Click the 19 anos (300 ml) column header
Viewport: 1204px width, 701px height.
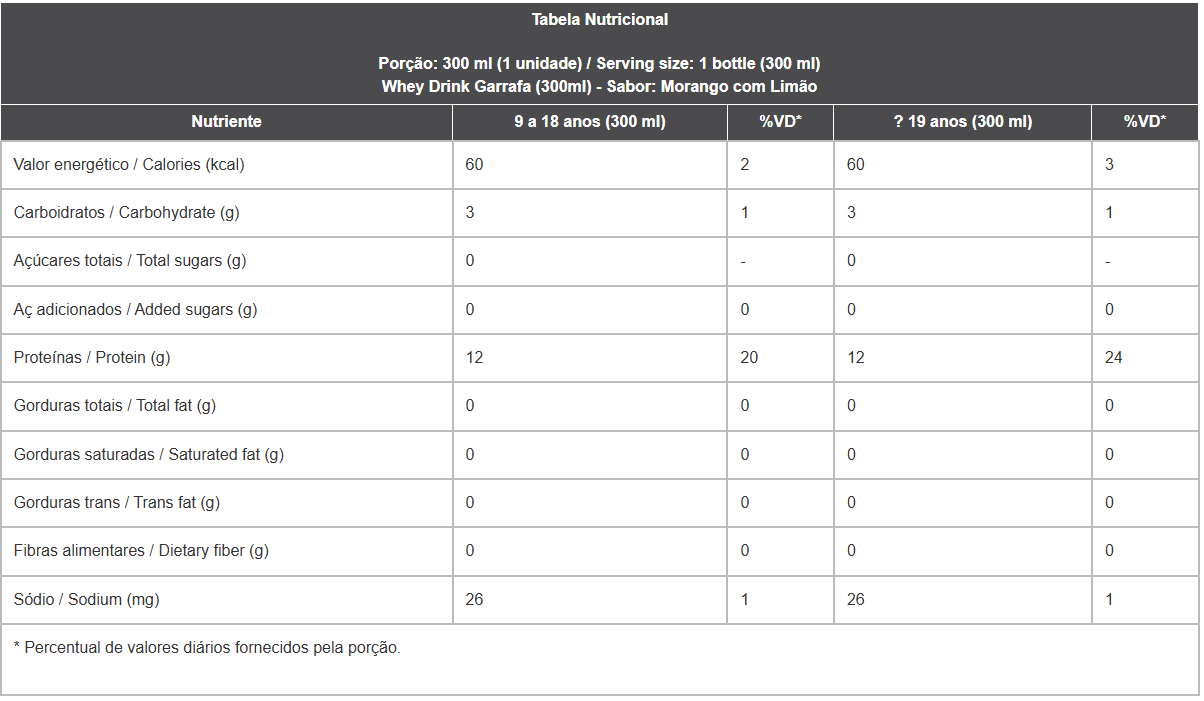click(963, 121)
